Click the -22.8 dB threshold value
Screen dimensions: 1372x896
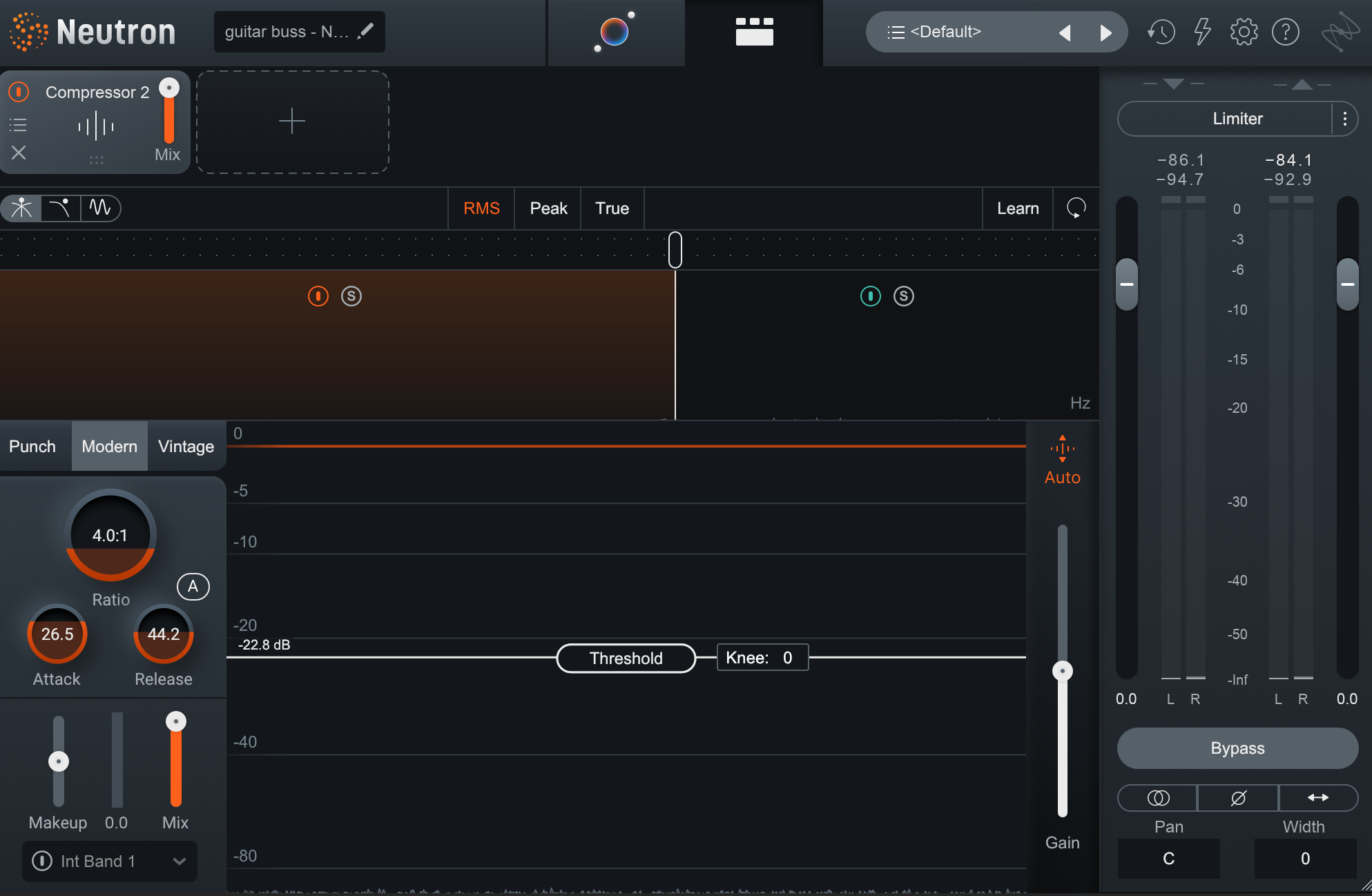[264, 645]
